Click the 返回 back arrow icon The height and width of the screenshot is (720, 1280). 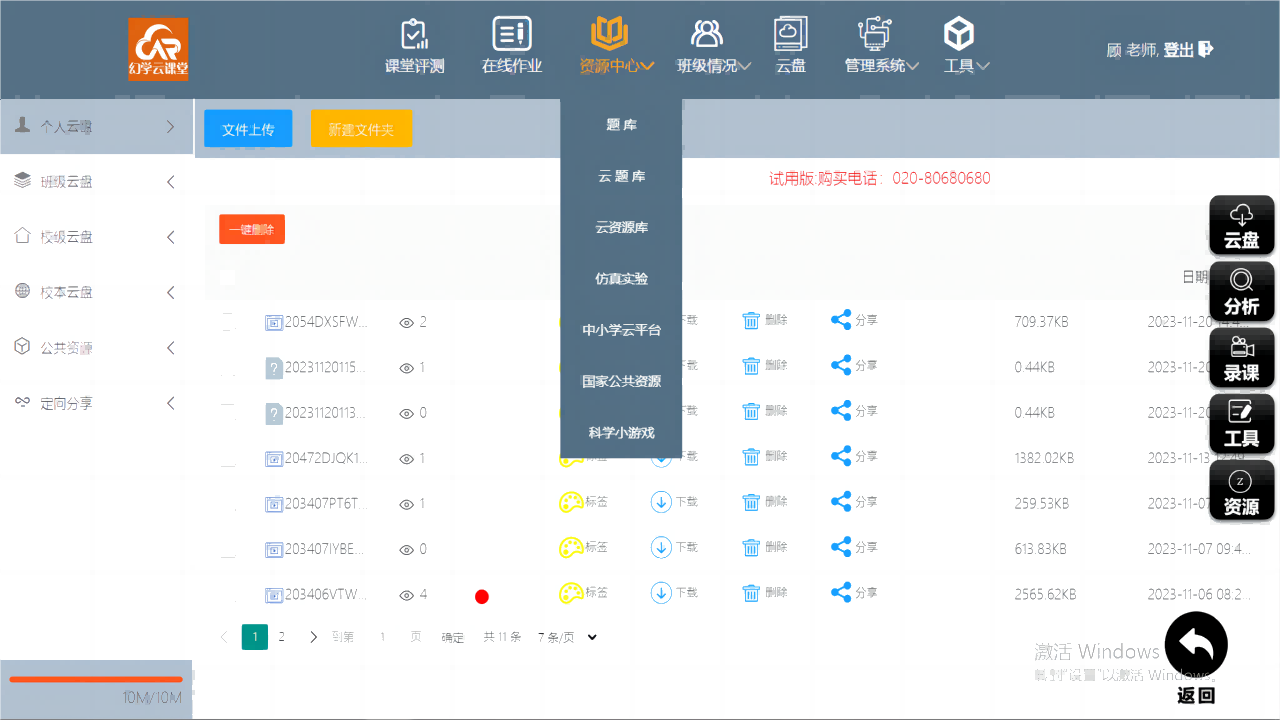click(x=1196, y=643)
